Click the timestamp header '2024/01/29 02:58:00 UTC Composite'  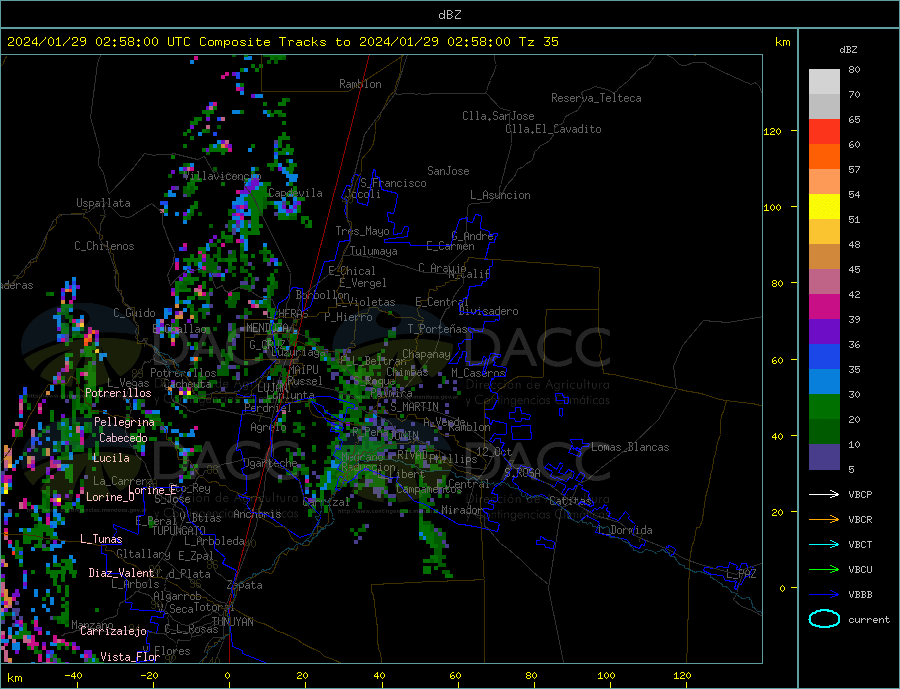(138, 42)
